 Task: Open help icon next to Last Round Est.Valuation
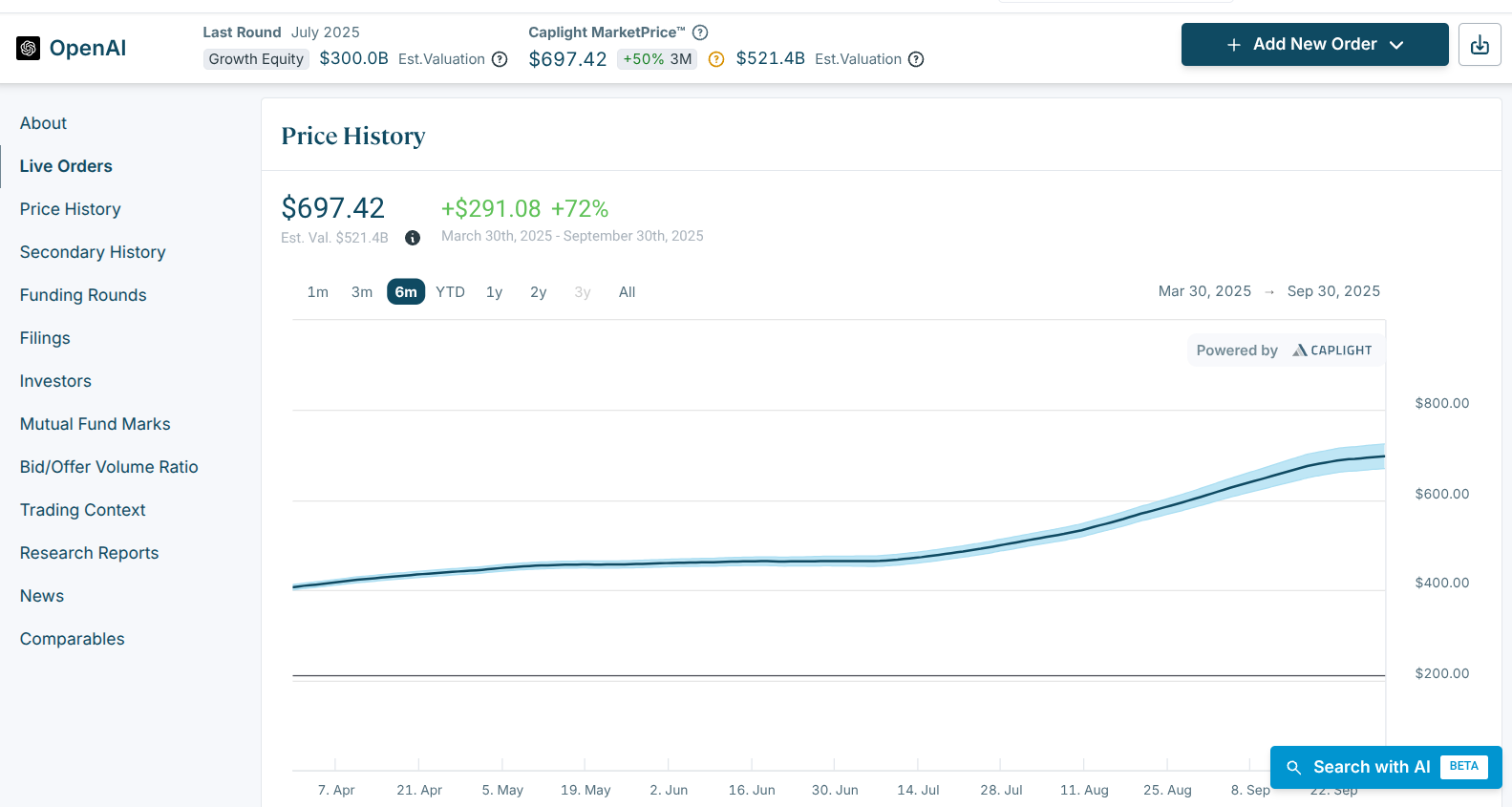coord(500,59)
